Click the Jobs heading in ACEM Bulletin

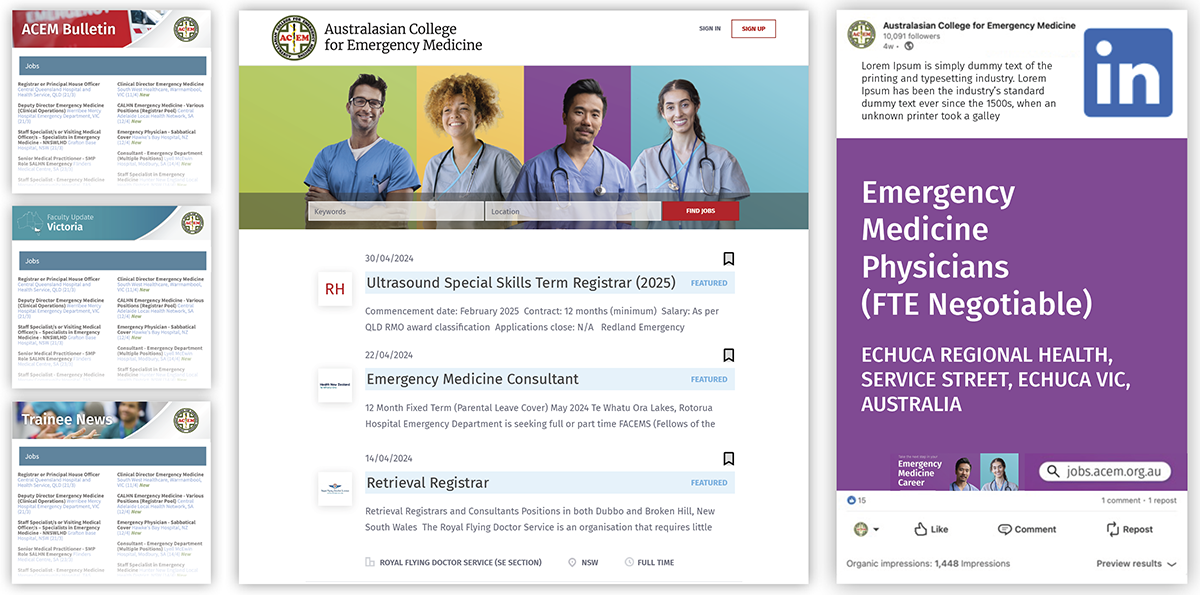point(113,65)
